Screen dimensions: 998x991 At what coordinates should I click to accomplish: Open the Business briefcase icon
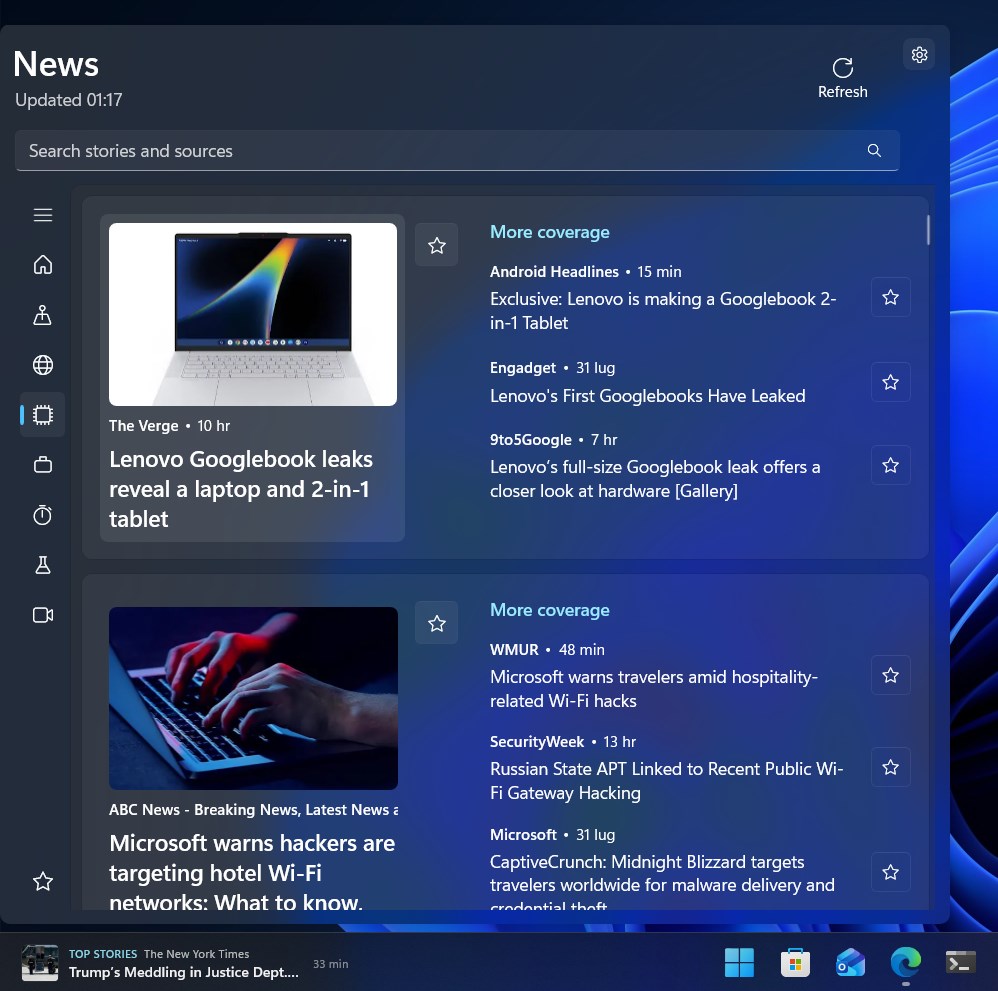pyautogui.click(x=43, y=465)
